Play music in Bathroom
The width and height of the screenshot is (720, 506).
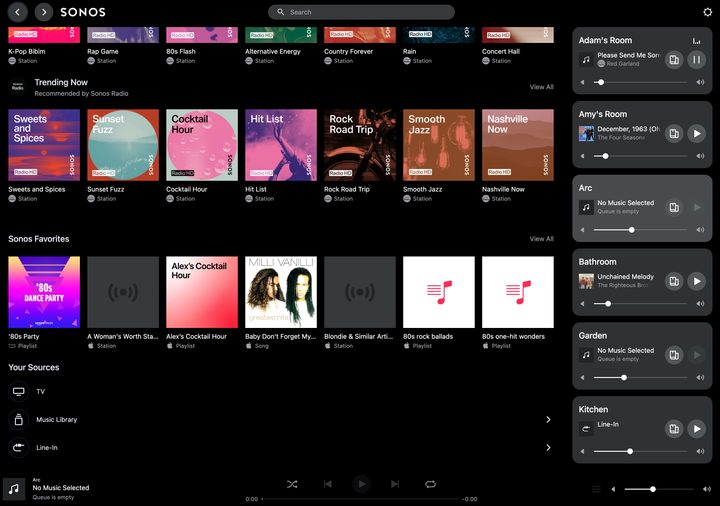click(x=697, y=281)
